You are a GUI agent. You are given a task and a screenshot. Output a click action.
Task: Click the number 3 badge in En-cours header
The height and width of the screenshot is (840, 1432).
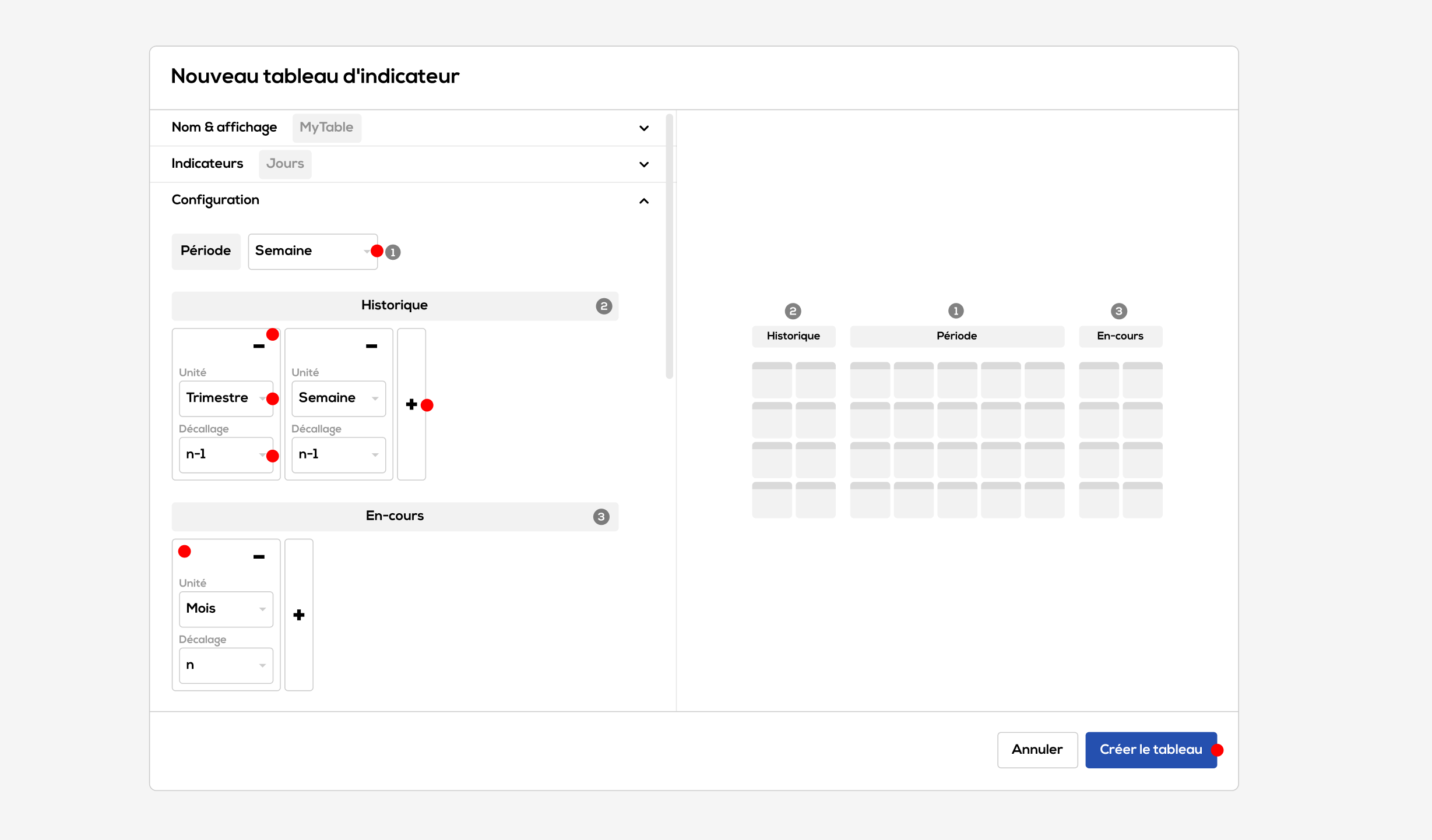click(601, 517)
